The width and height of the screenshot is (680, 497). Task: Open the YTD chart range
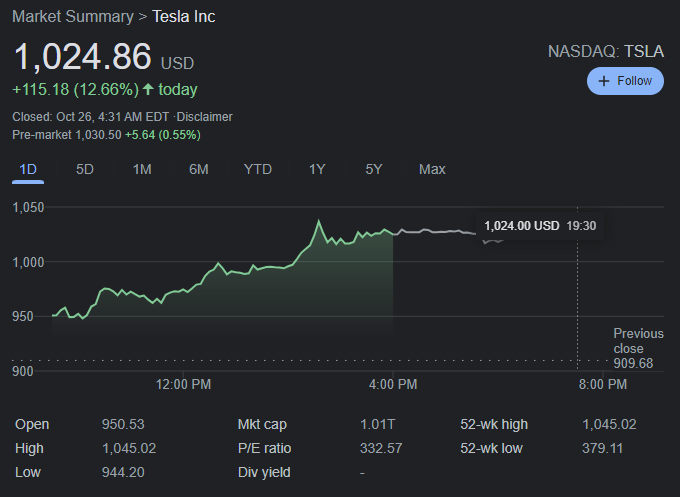258,169
